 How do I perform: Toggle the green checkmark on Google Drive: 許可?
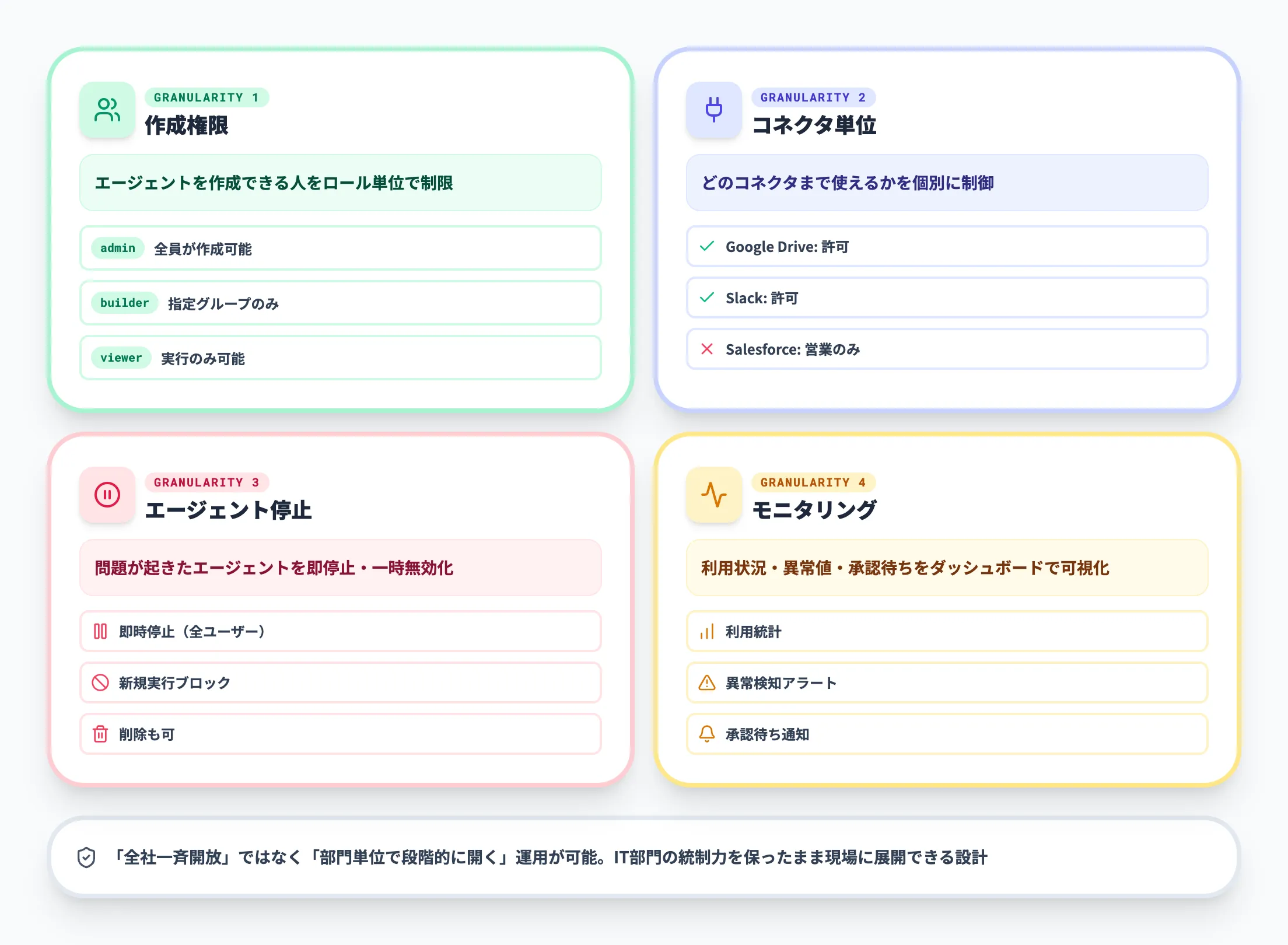[707, 247]
